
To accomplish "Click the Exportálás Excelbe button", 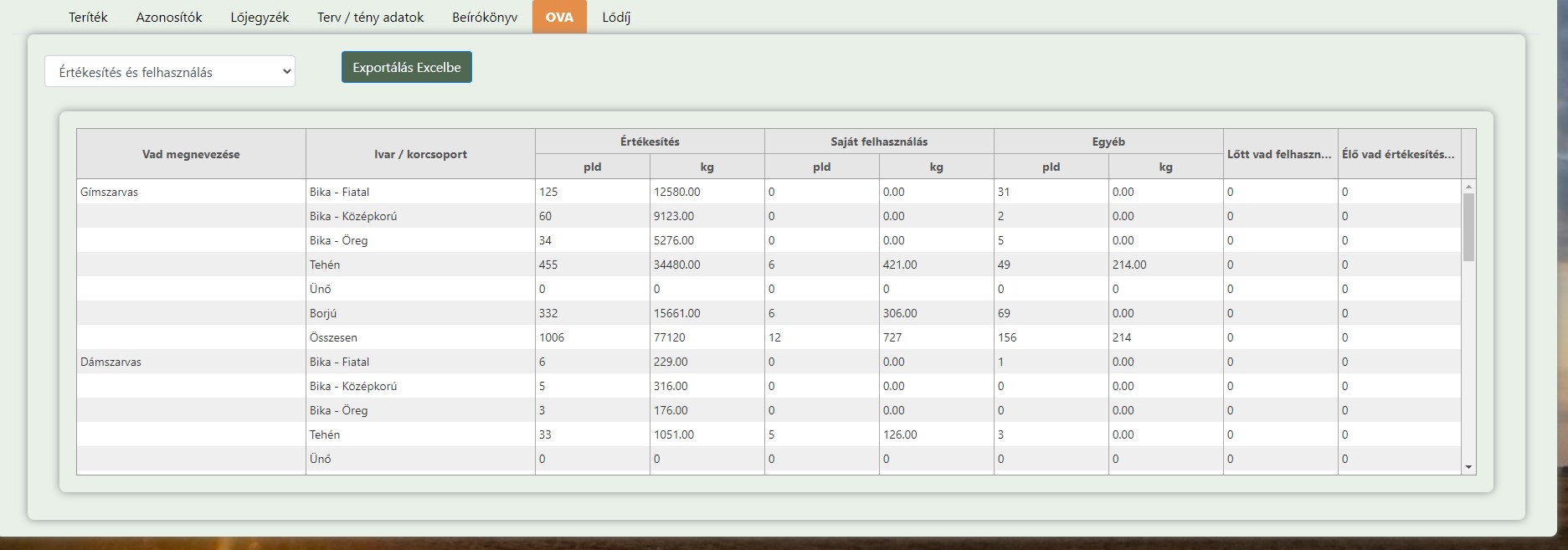I will pos(407,67).
